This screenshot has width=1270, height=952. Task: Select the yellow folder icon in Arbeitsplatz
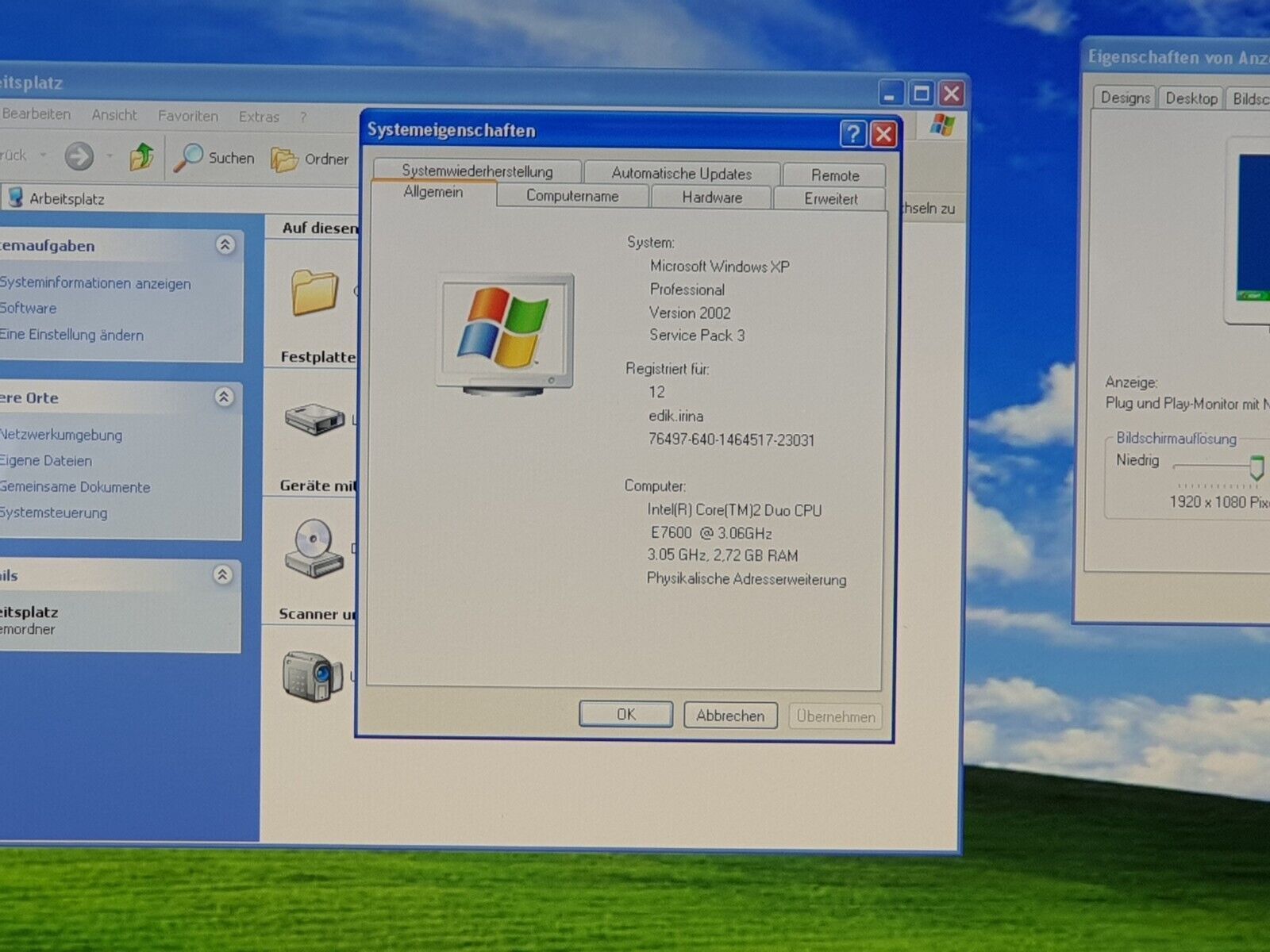(x=314, y=292)
